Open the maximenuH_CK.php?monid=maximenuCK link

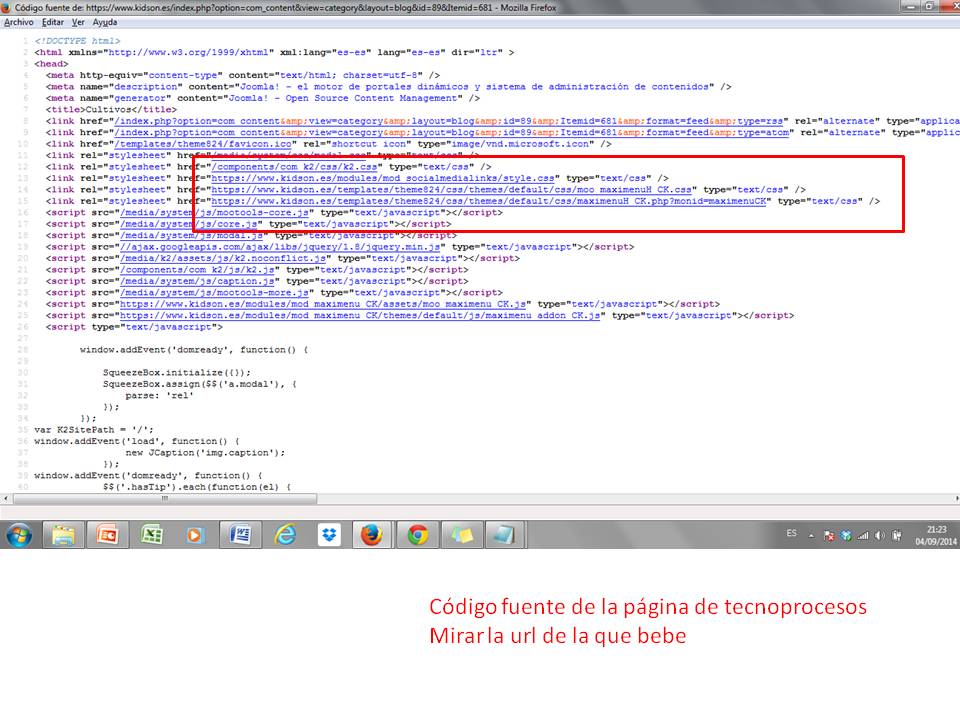(x=489, y=201)
